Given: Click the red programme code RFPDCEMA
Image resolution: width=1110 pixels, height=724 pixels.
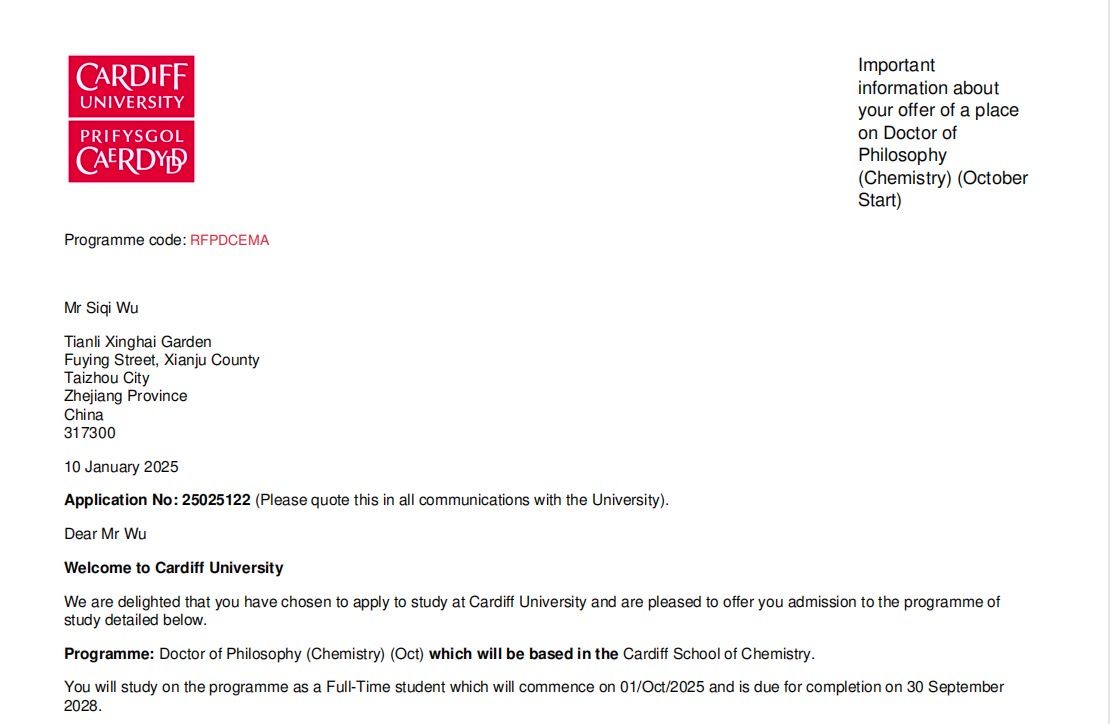Looking at the screenshot, I should click(229, 240).
